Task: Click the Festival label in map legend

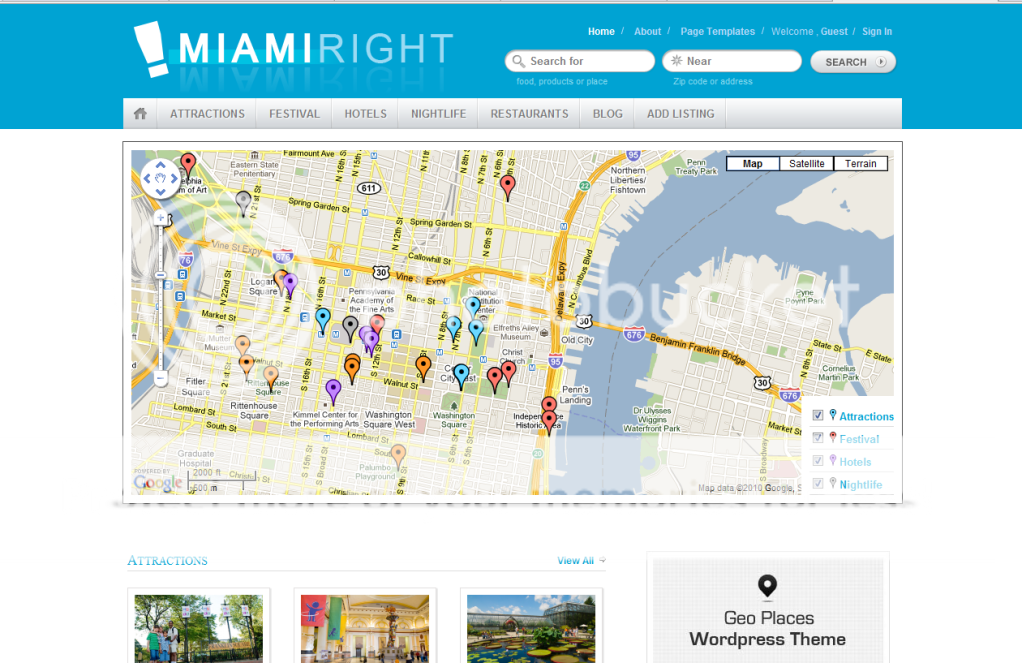Action: (x=859, y=439)
